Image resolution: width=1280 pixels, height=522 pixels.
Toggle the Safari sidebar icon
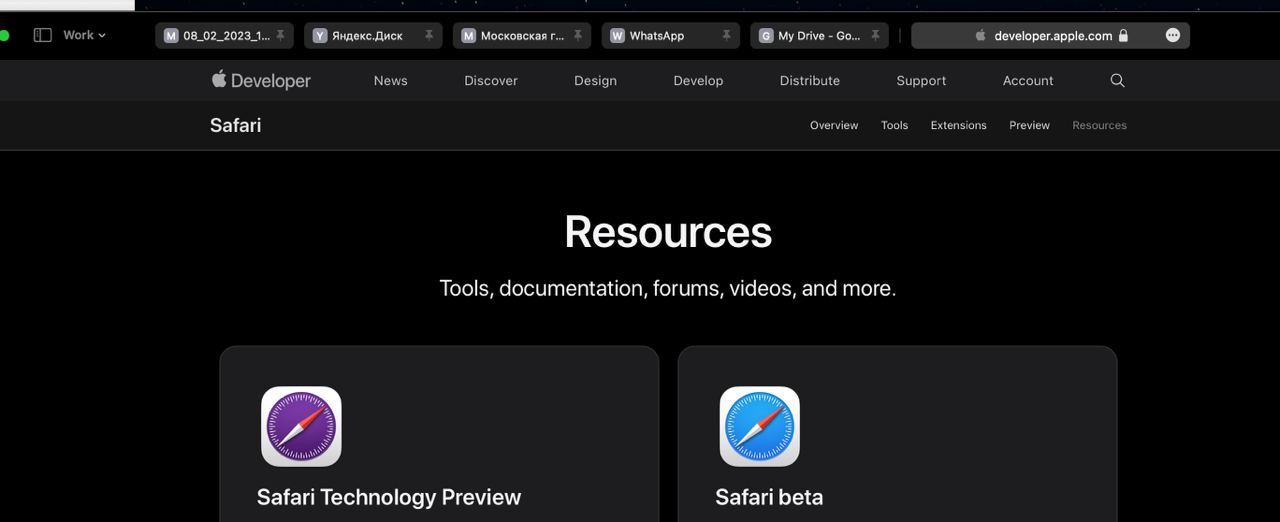tap(42, 35)
